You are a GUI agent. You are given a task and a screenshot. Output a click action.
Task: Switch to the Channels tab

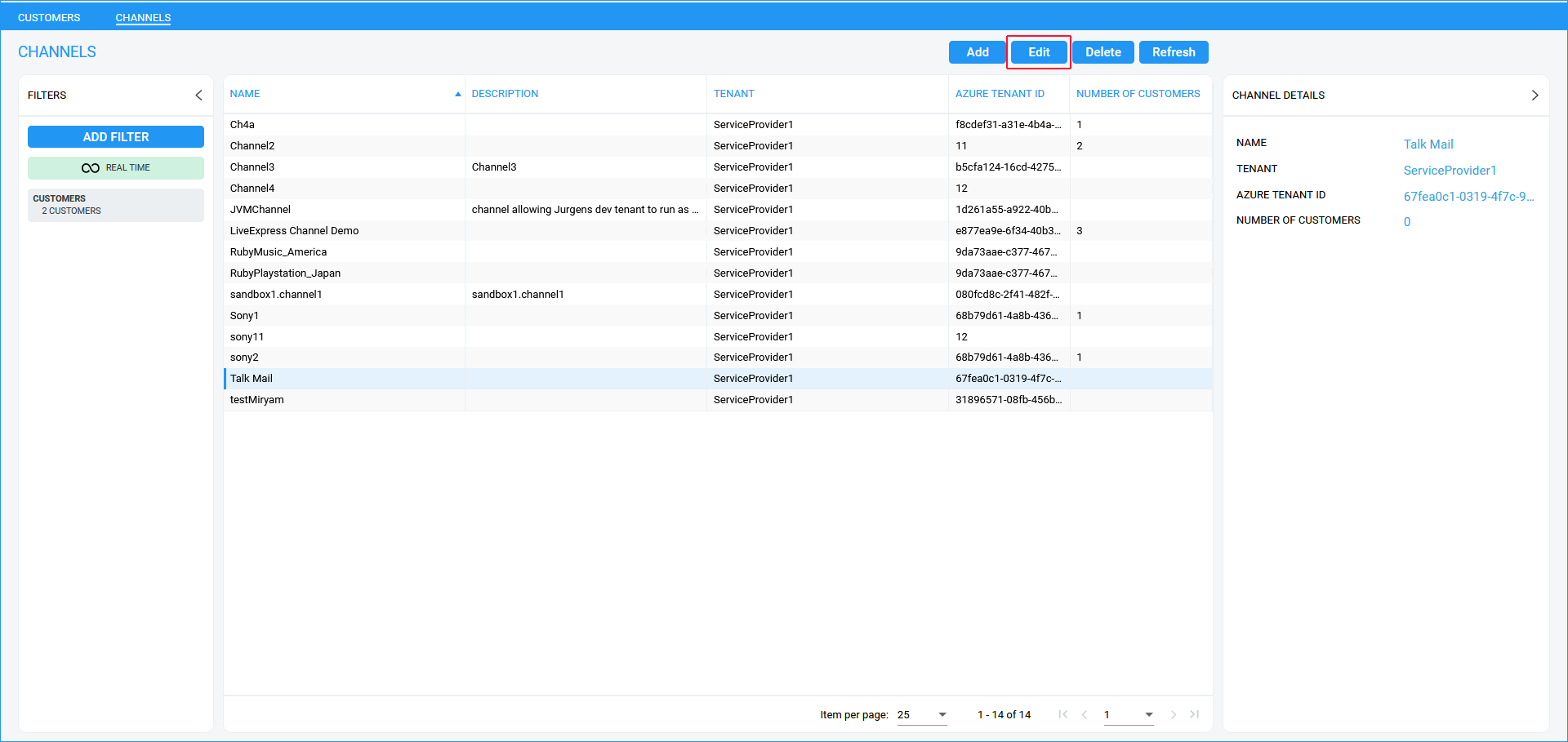143,17
